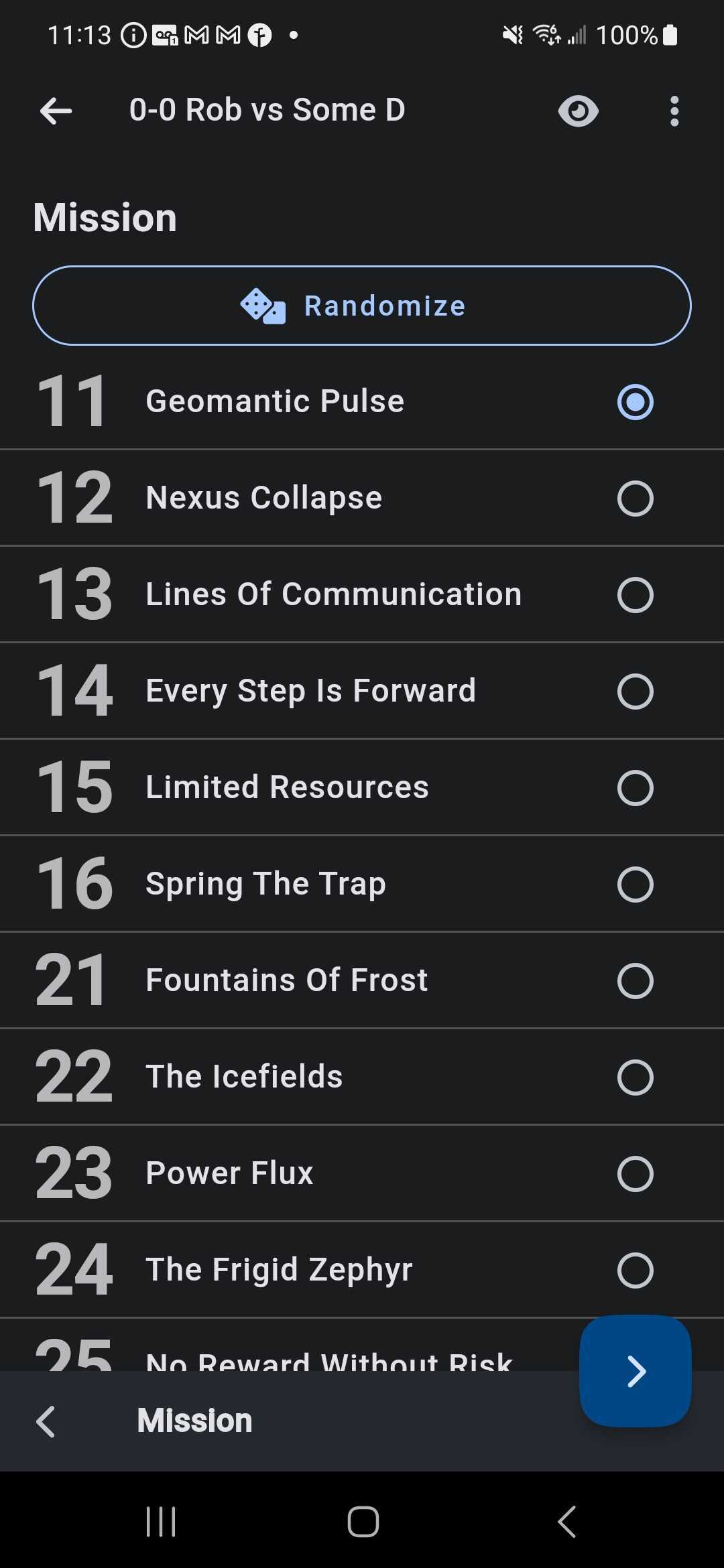724x1568 pixels.
Task: Pick The Icefields radio option
Action: click(635, 1077)
